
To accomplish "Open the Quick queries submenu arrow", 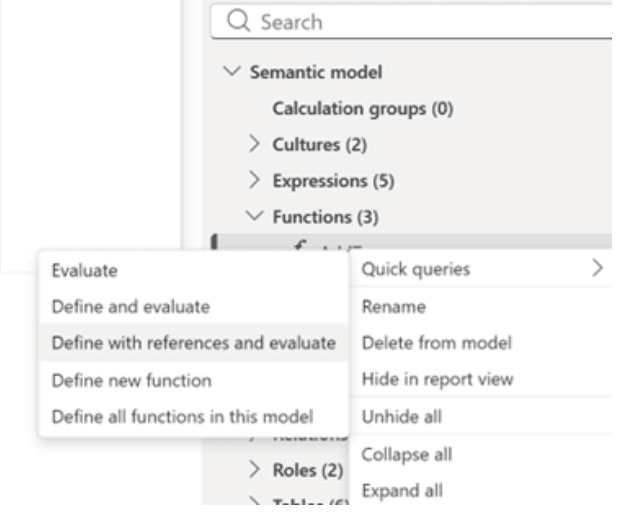I will (x=598, y=268).
